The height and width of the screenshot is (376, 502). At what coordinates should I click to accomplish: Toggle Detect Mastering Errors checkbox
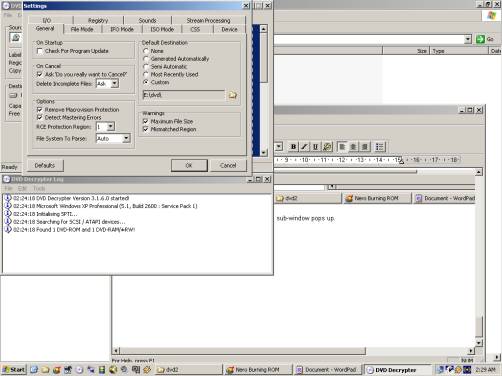(40, 117)
